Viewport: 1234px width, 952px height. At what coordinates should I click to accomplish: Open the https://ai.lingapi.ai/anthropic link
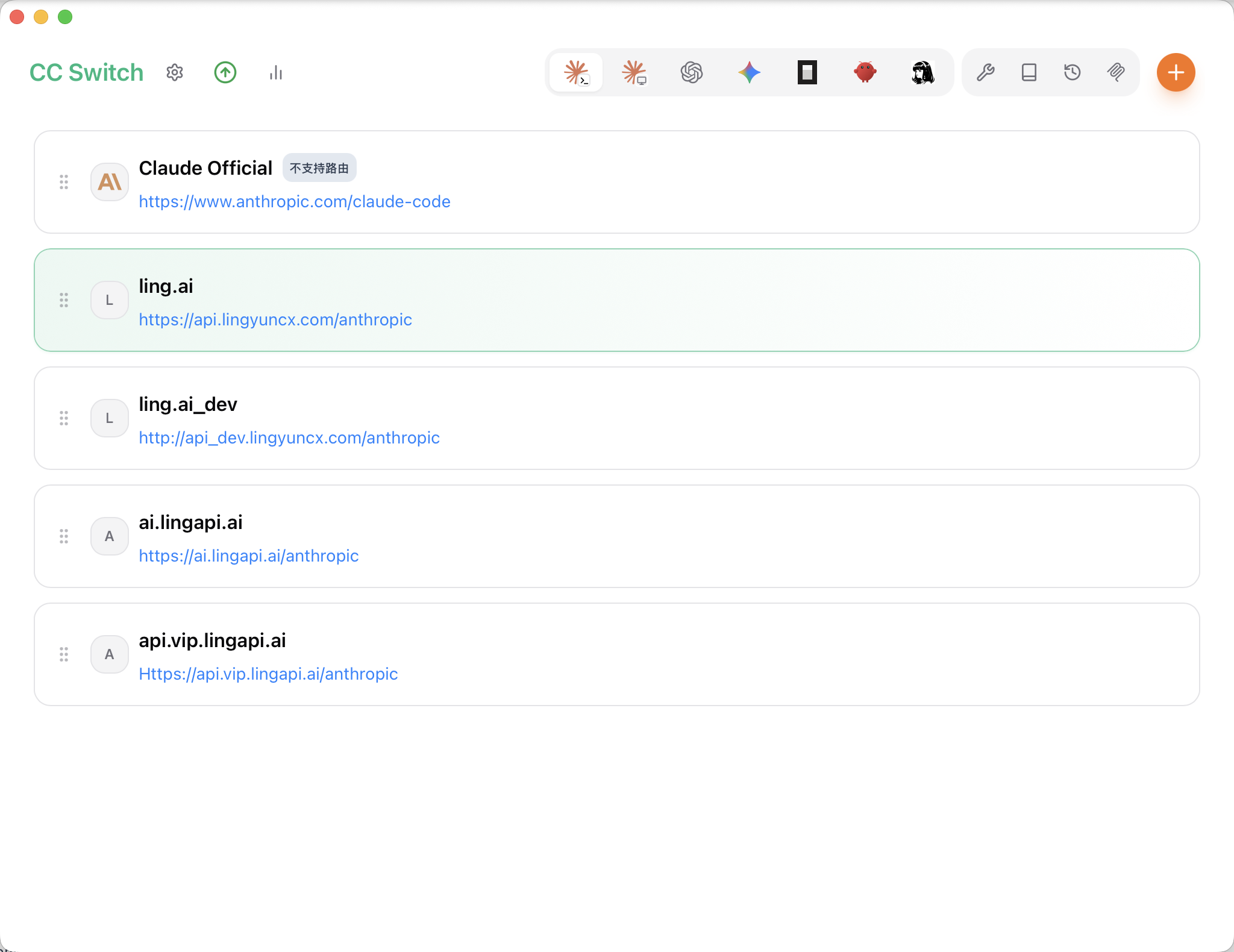249,556
